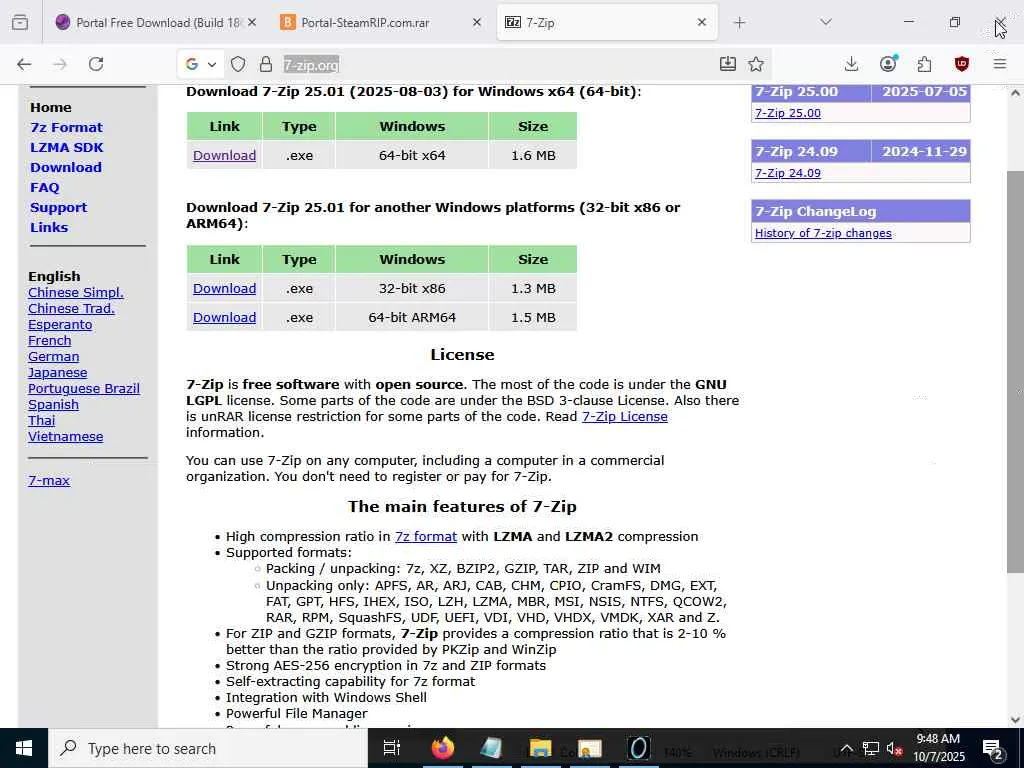The width and height of the screenshot is (1024, 768).
Task: Click the browser forward arrow
Action: tap(60, 64)
